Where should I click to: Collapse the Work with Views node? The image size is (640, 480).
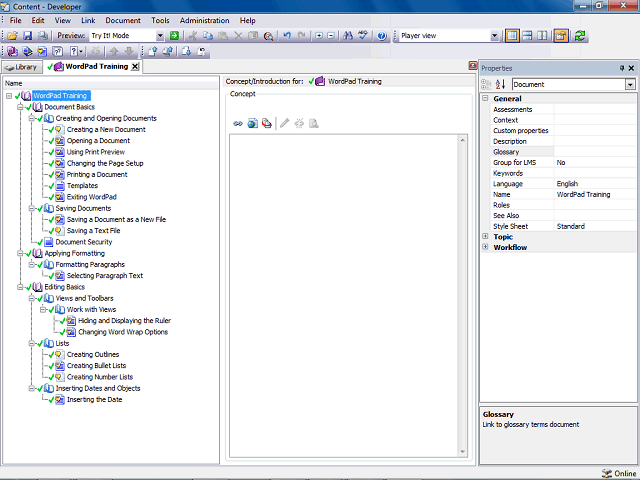click(x=43, y=309)
